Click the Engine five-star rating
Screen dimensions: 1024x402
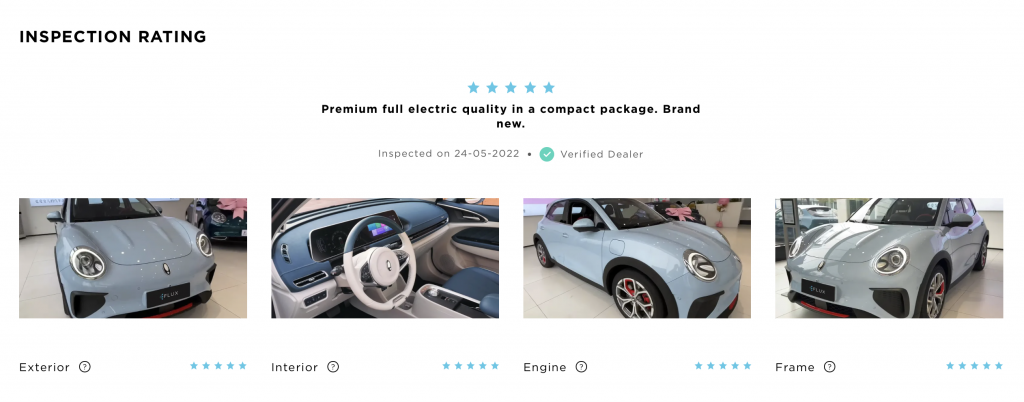pos(723,366)
